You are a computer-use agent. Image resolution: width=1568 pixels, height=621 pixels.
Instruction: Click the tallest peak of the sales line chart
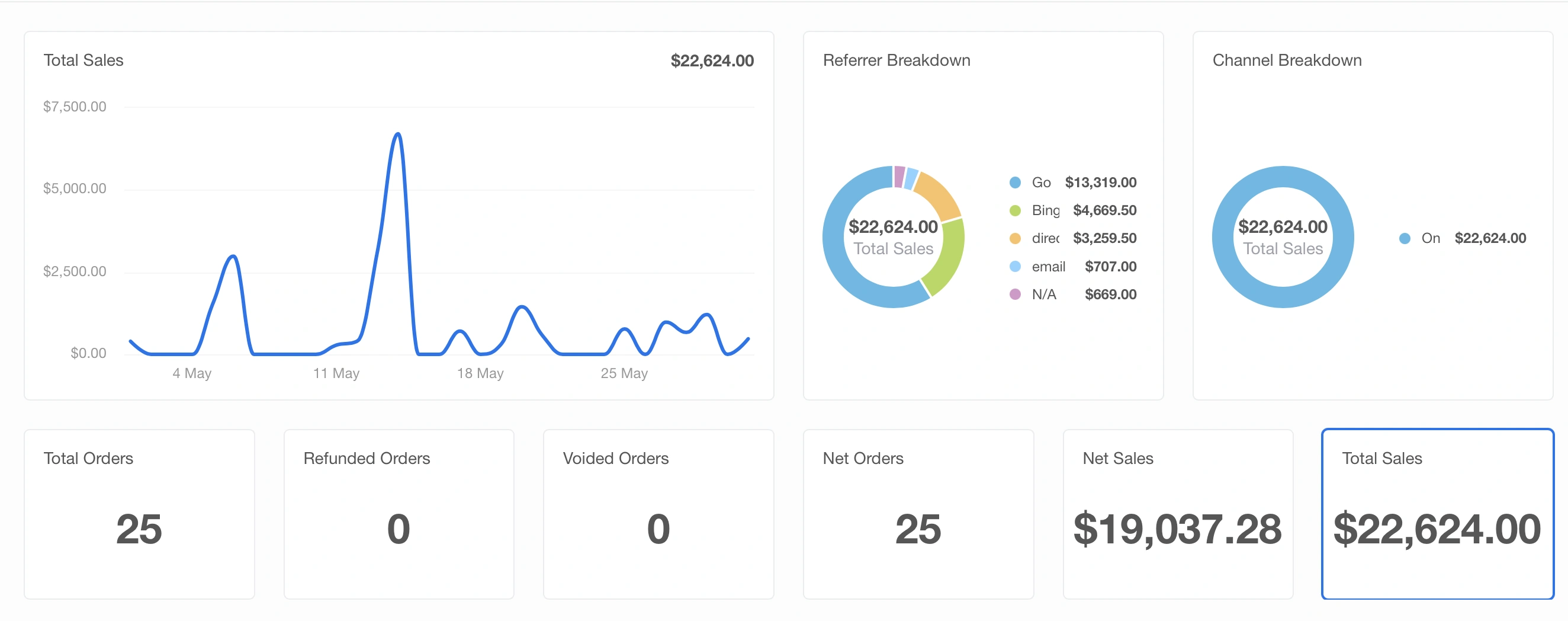pyautogui.click(x=397, y=134)
